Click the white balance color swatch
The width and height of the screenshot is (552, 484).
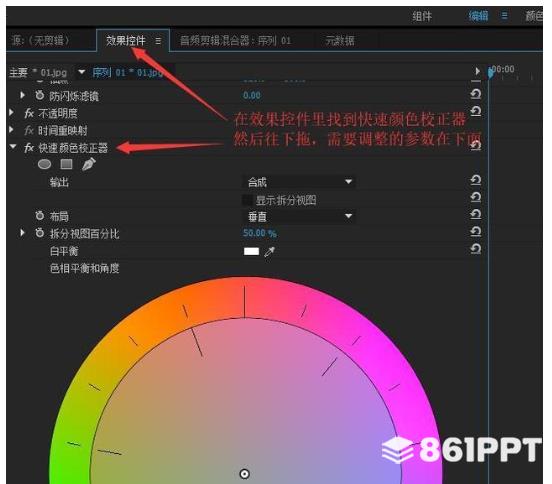pyautogui.click(x=251, y=251)
